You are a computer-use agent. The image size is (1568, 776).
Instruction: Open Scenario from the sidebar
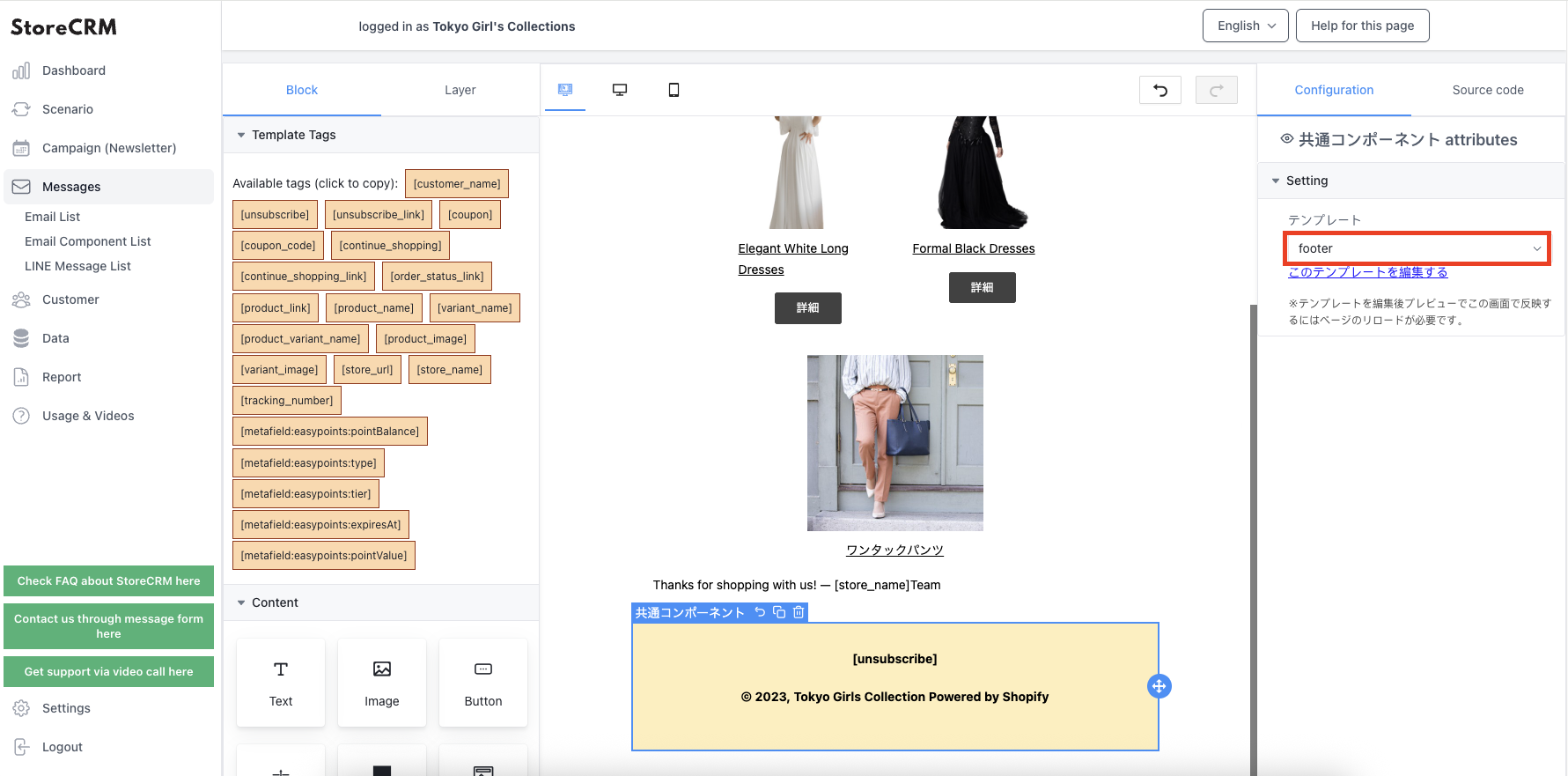(67, 109)
